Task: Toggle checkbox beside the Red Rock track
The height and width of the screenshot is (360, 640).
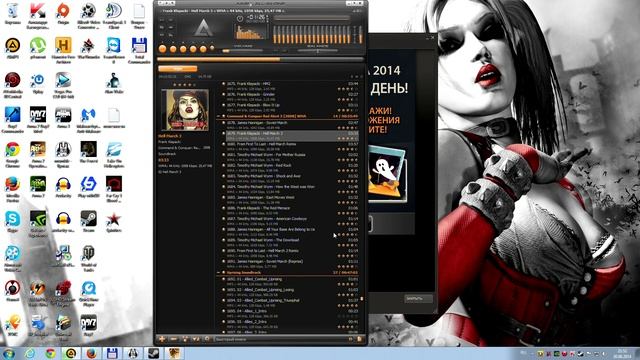Action: coord(224,165)
